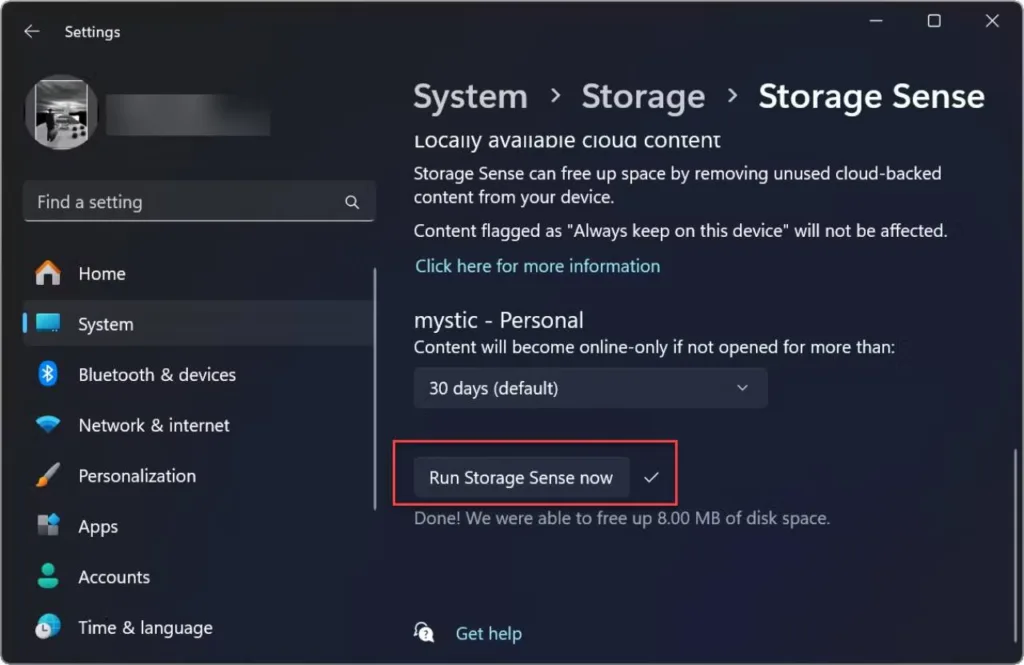This screenshot has width=1024, height=665.
Task: Click the Get help headset icon
Action: (x=424, y=632)
